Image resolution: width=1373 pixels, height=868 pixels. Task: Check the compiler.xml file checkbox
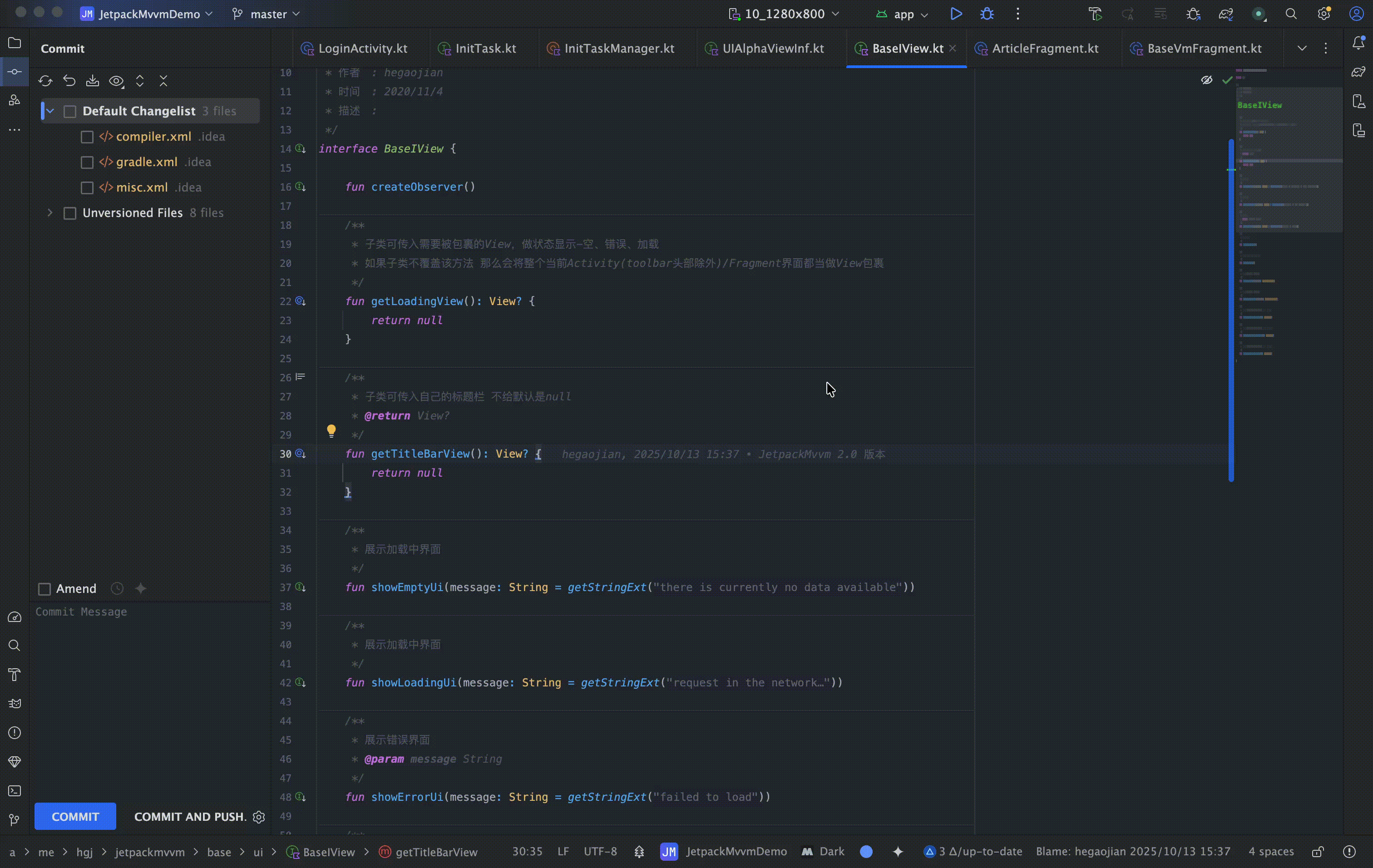(87, 137)
